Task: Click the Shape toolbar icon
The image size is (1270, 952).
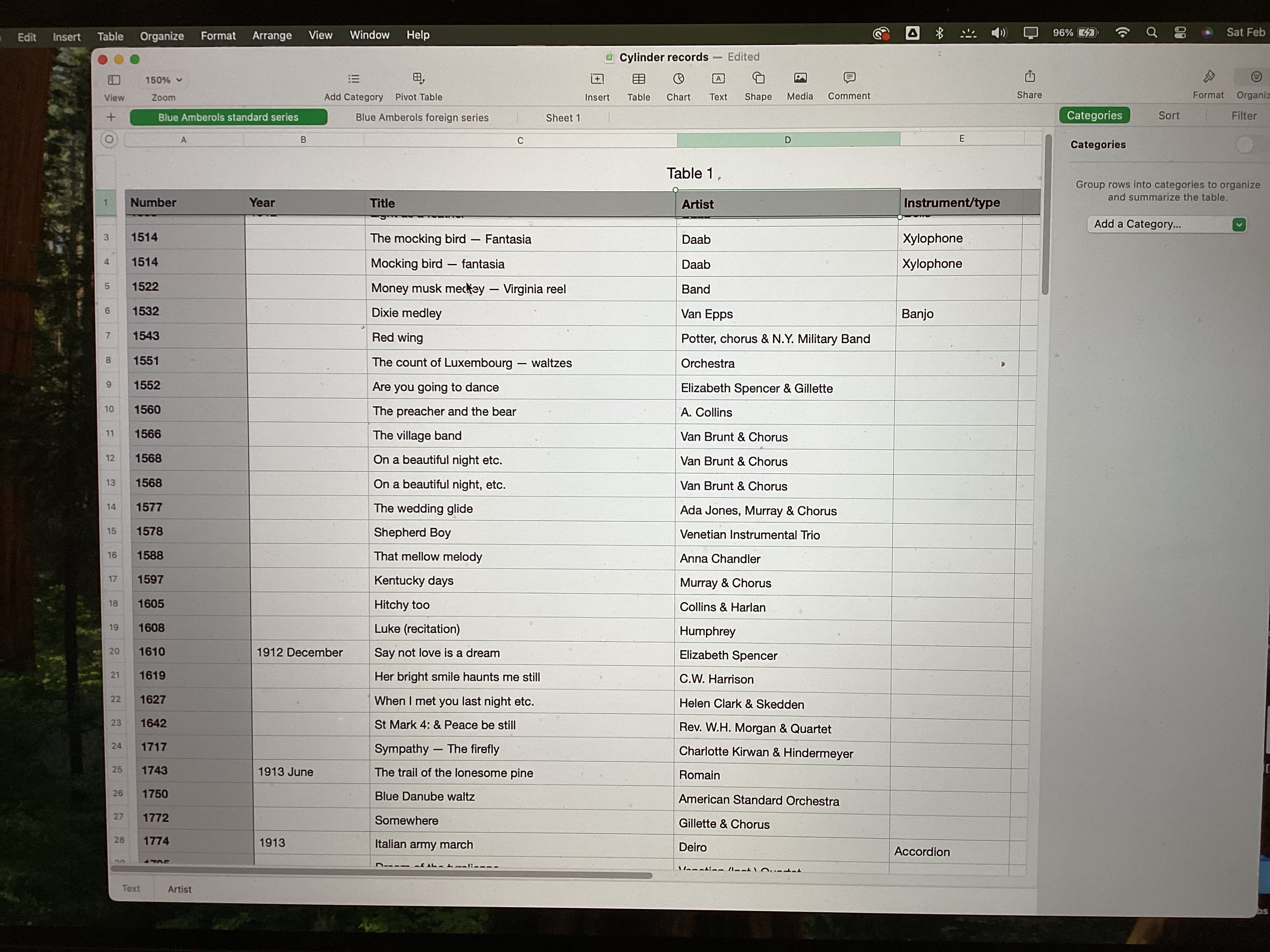Action: pos(758,78)
